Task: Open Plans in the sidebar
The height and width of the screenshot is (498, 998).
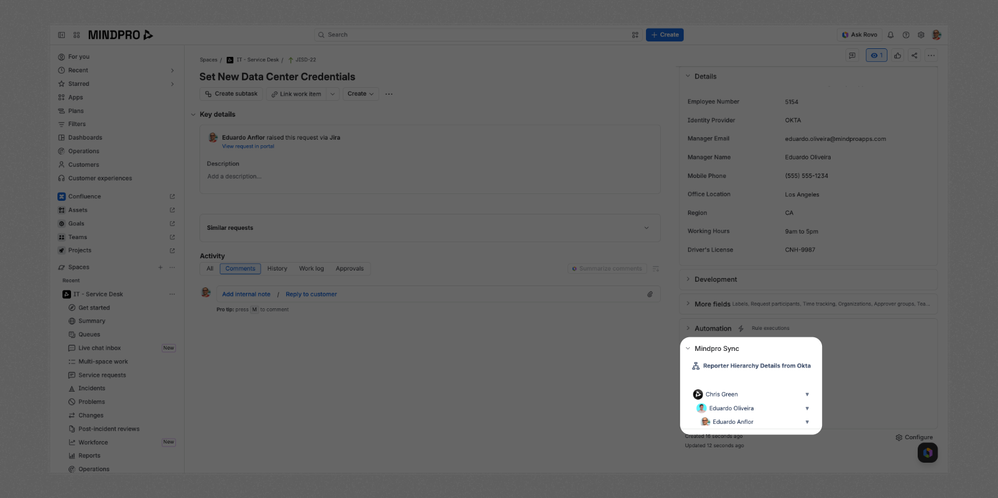Action: click(75, 111)
